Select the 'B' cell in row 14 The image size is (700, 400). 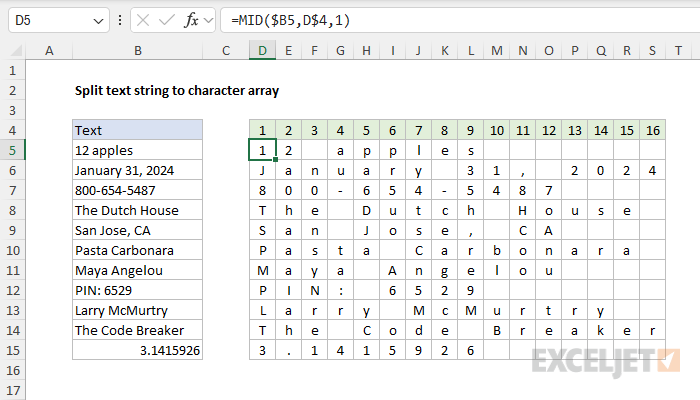coord(496,330)
